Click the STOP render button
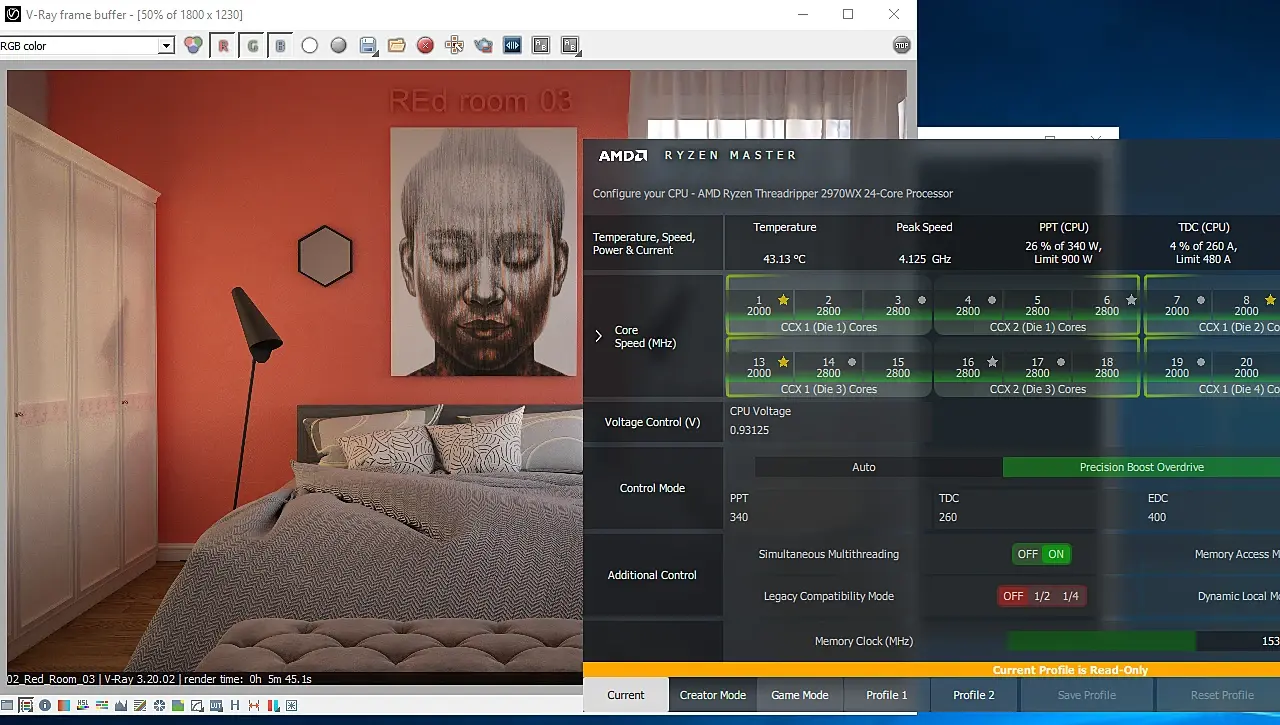The height and width of the screenshot is (725, 1280). click(901, 45)
